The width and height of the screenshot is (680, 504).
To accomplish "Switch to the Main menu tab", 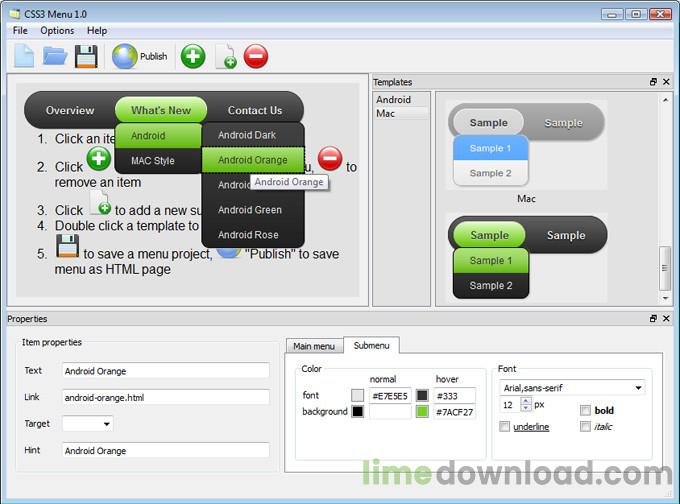I will pyautogui.click(x=314, y=346).
